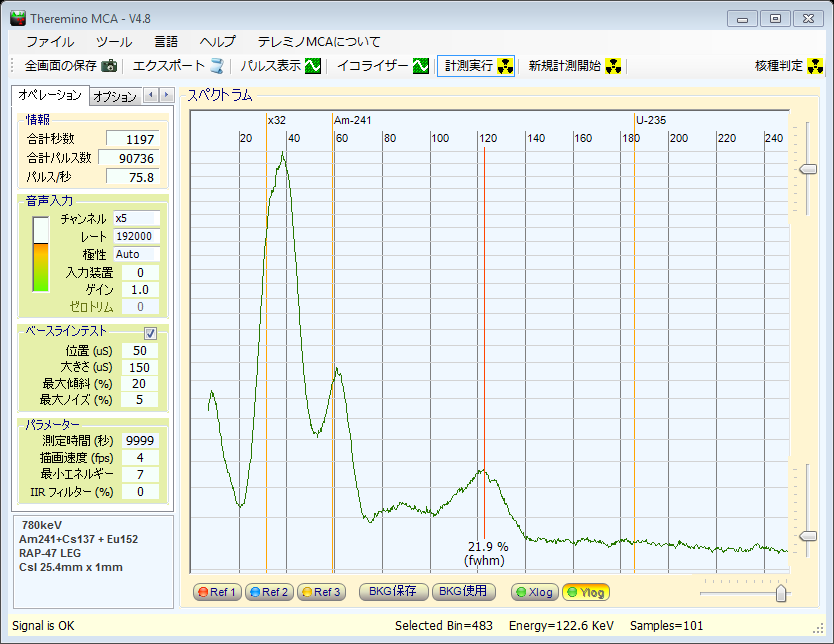
Task: Click the 入力装置 value field
Action: pos(140,272)
